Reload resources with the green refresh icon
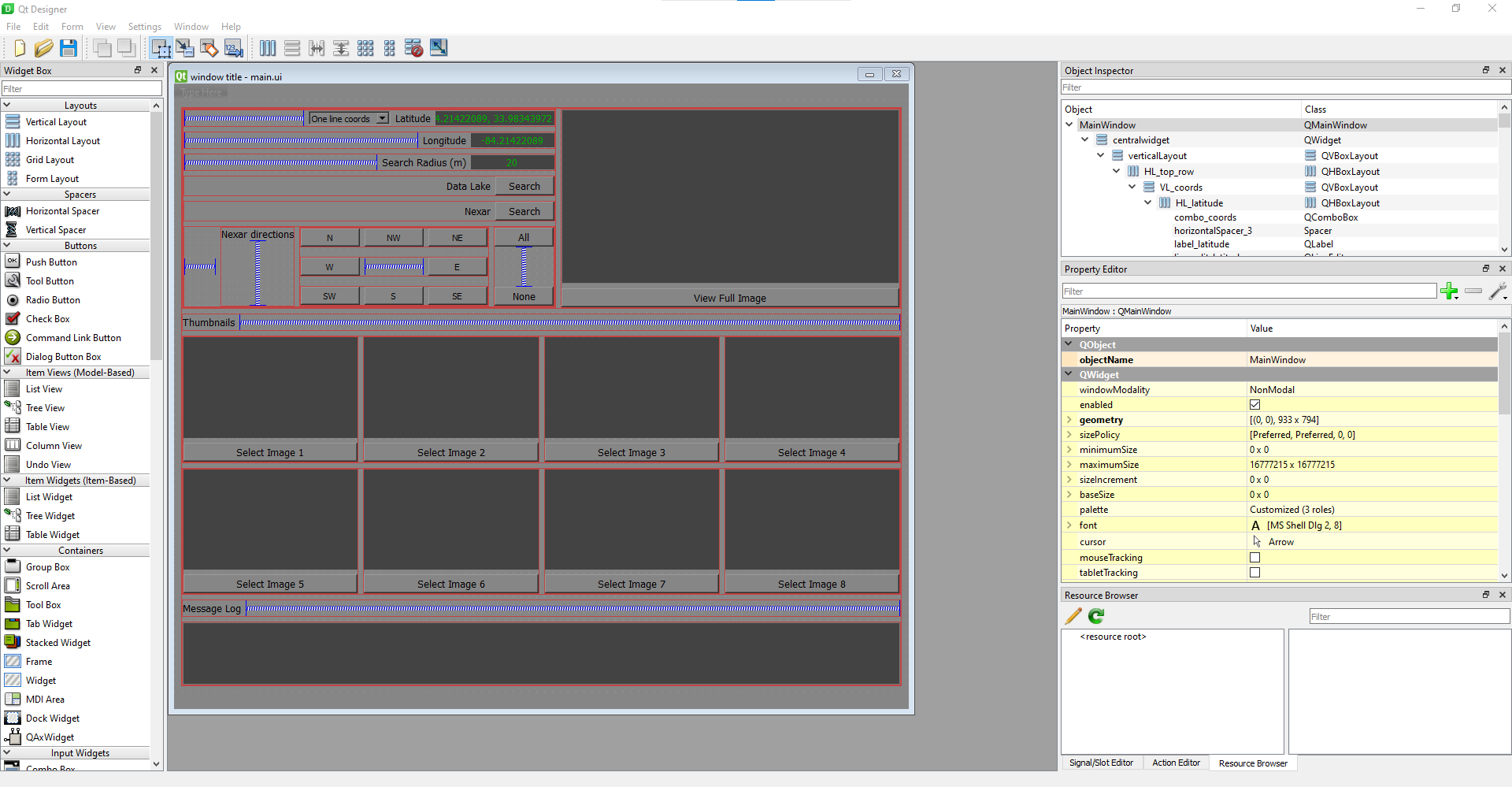 pyautogui.click(x=1096, y=616)
